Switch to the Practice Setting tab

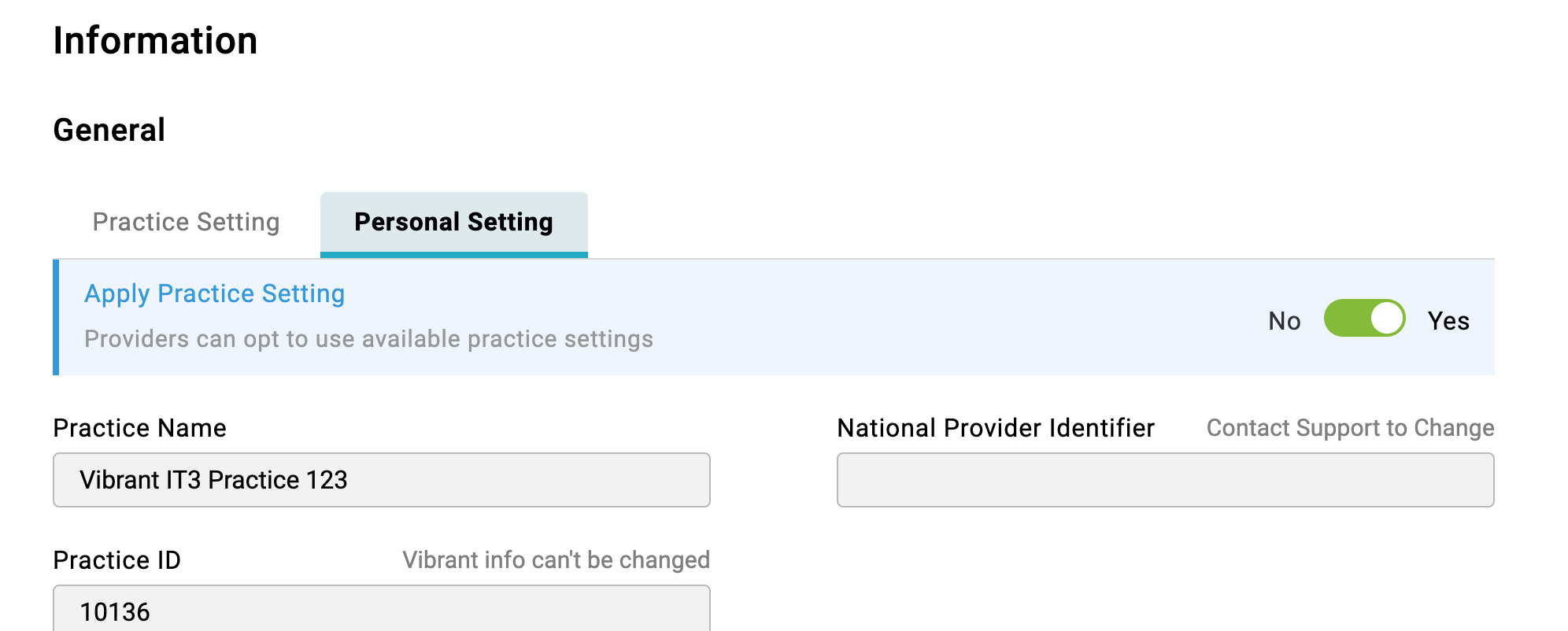coord(186,222)
